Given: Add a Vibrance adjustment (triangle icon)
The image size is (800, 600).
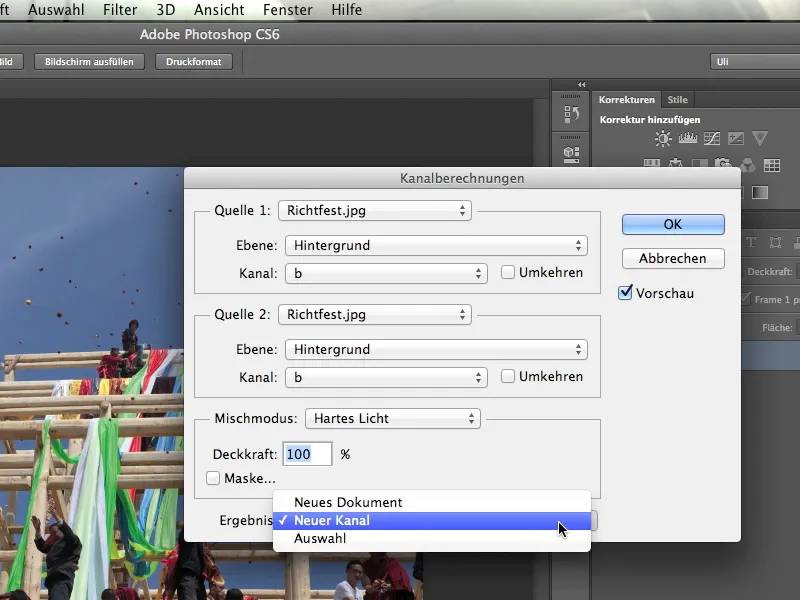Looking at the screenshot, I should click(x=760, y=138).
